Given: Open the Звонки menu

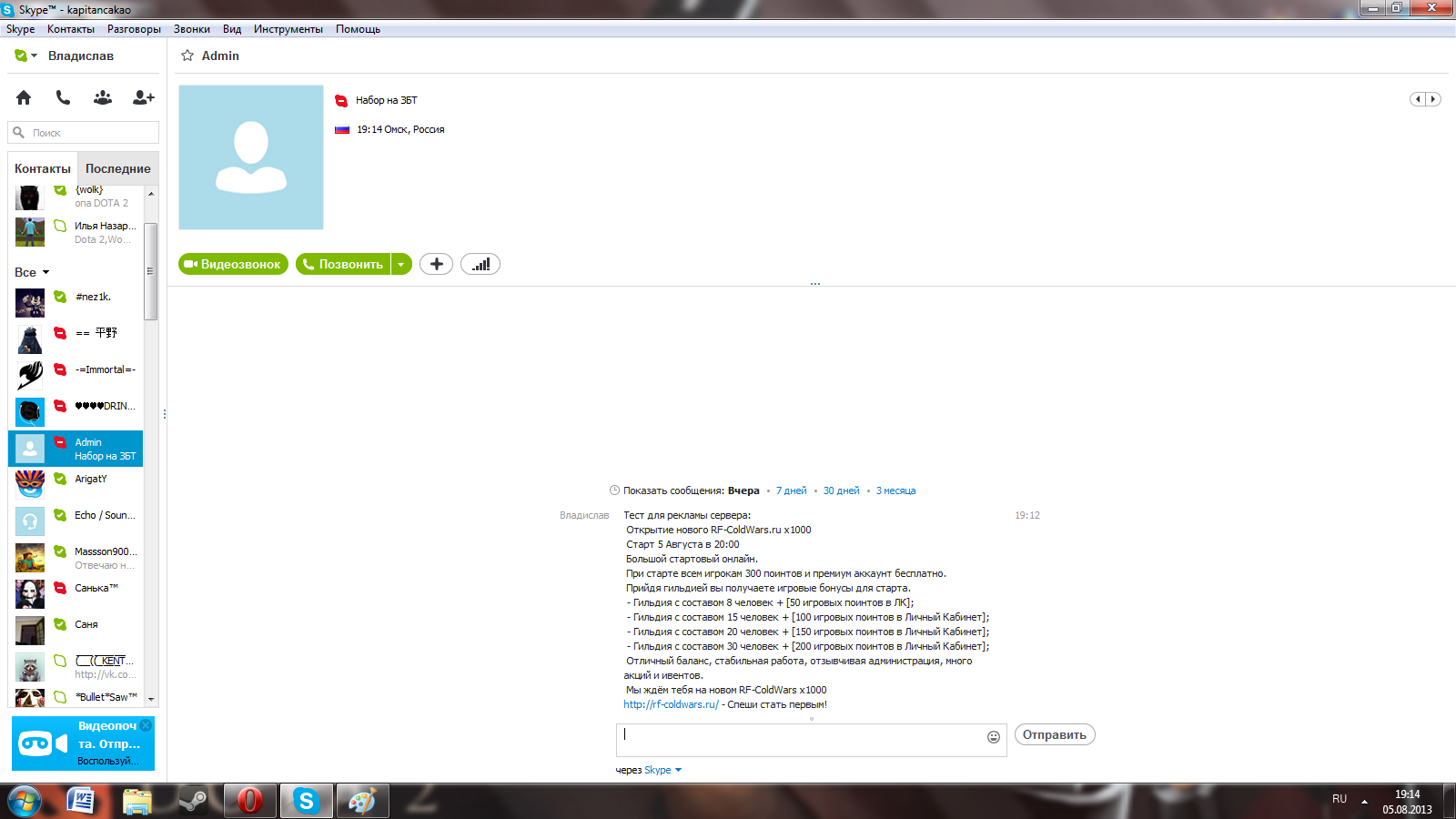Looking at the screenshot, I should pos(192,29).
